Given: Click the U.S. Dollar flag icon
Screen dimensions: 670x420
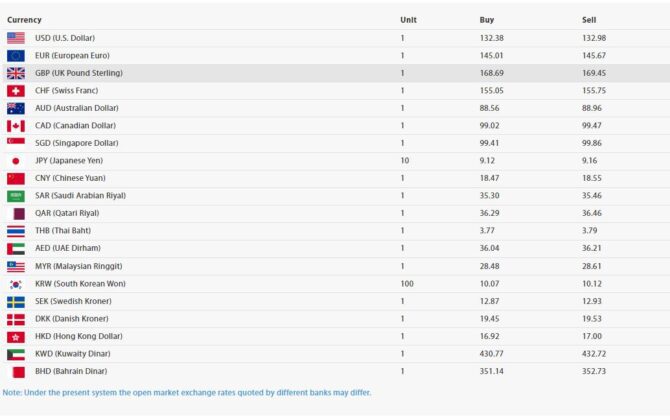Looking at the screenshot, I should coord(16,38).
